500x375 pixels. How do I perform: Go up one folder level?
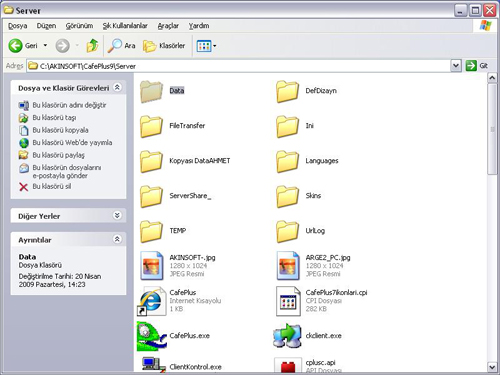92,46
